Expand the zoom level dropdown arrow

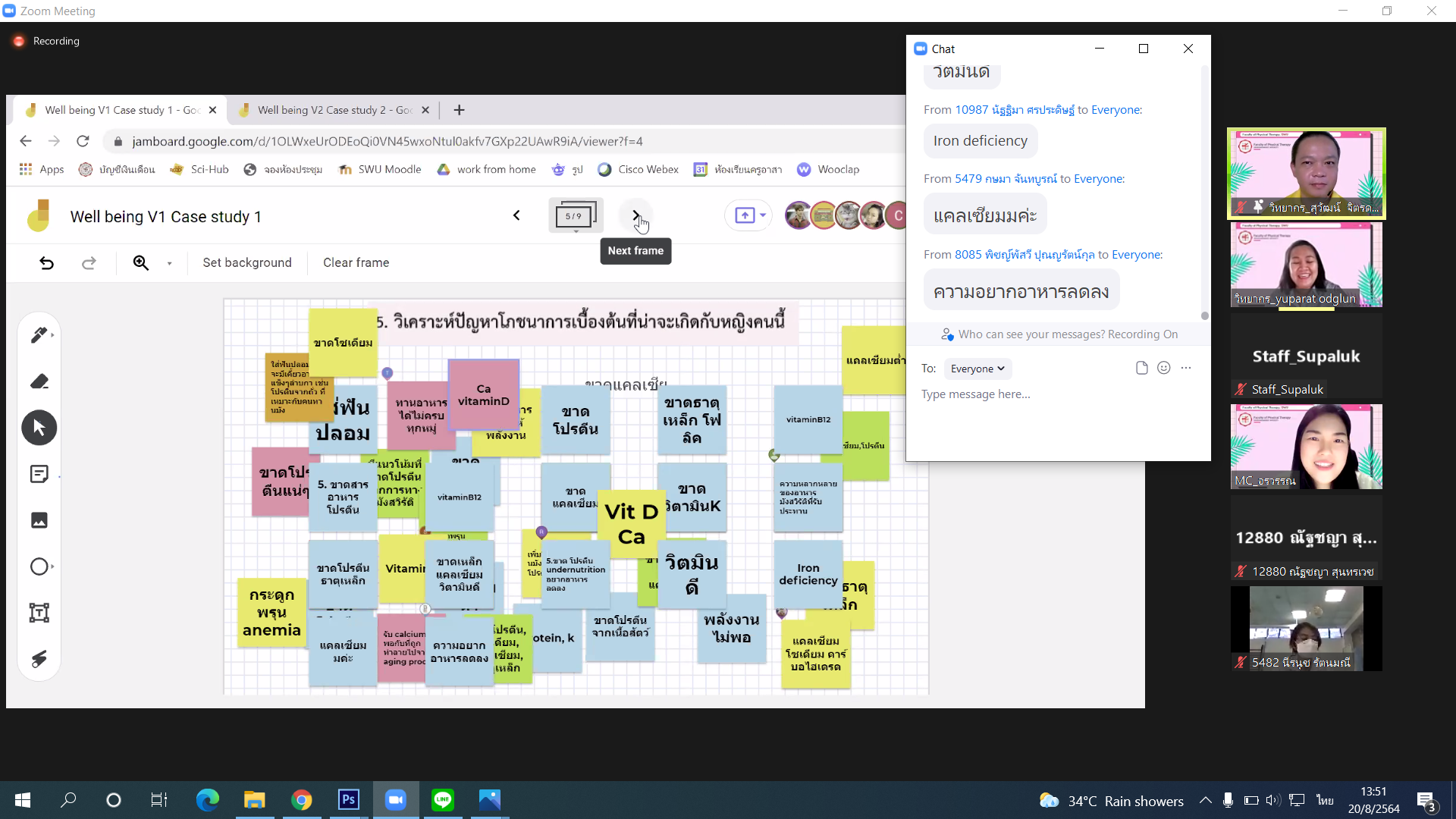pos(169,263)
